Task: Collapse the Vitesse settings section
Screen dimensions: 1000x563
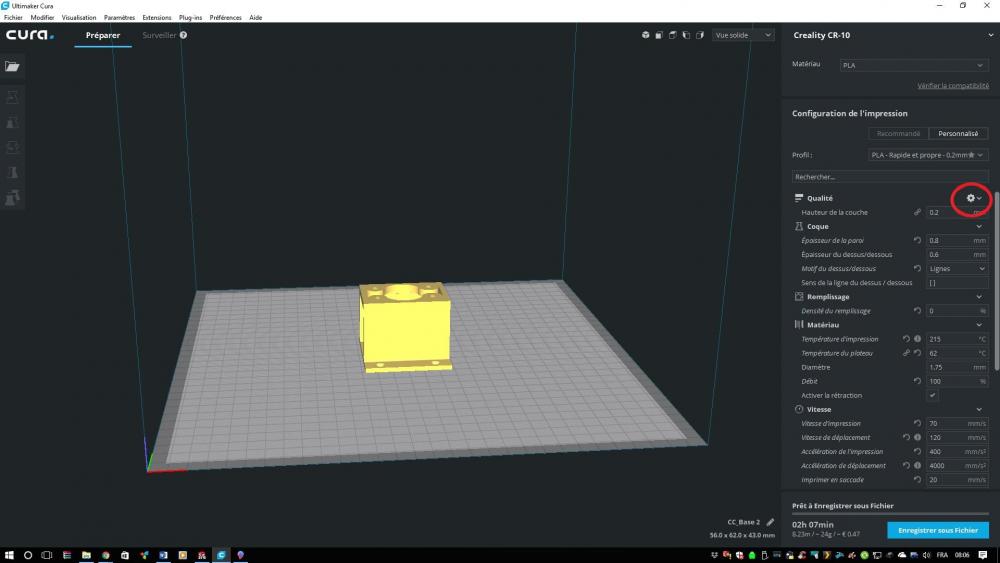Action: point(979,409)
